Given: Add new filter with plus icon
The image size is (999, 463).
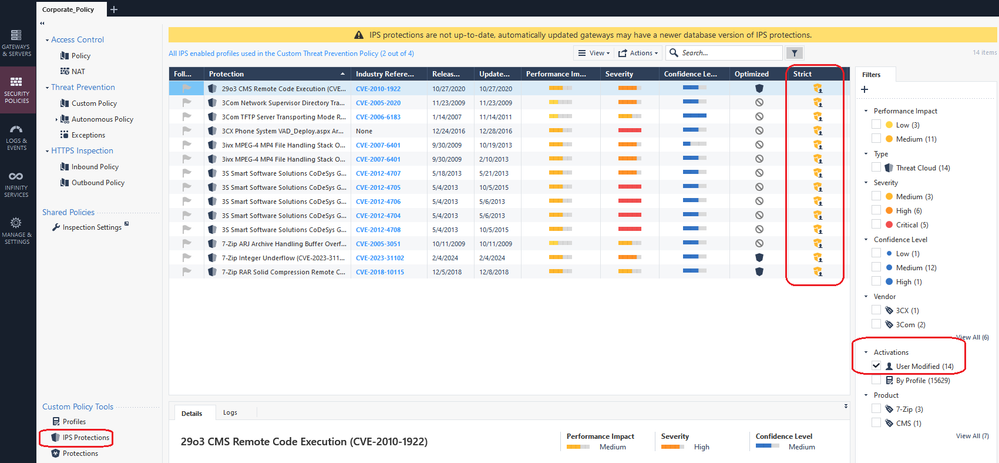Looking at the screenshot, I should tap(864, 90).
